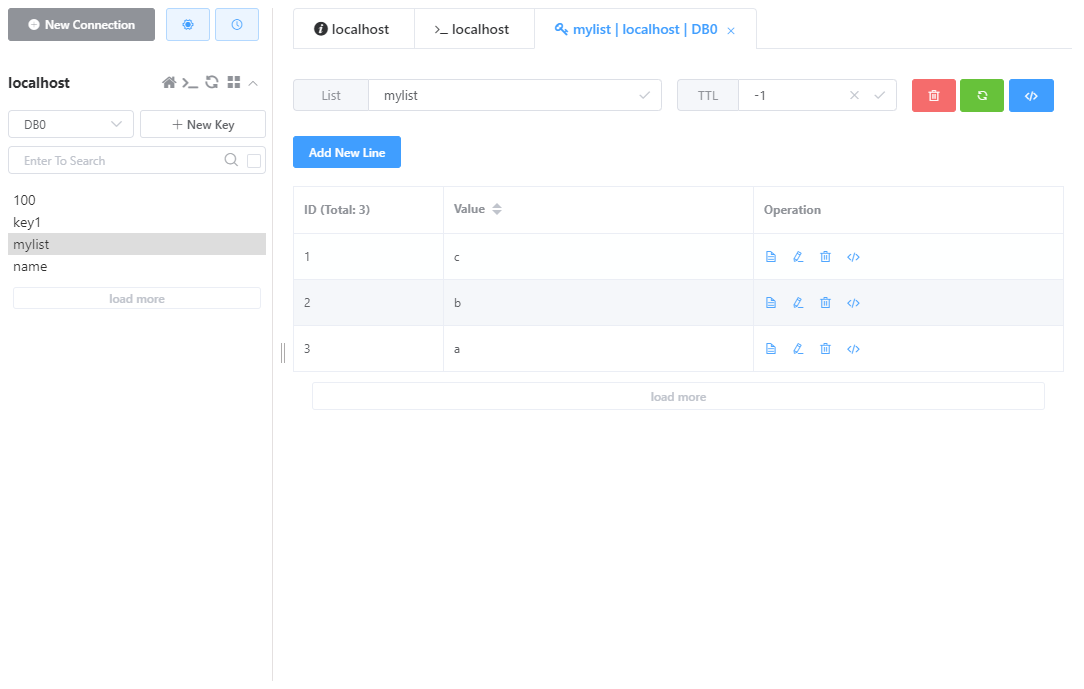Select the name key in list

[x=137, y=266]
